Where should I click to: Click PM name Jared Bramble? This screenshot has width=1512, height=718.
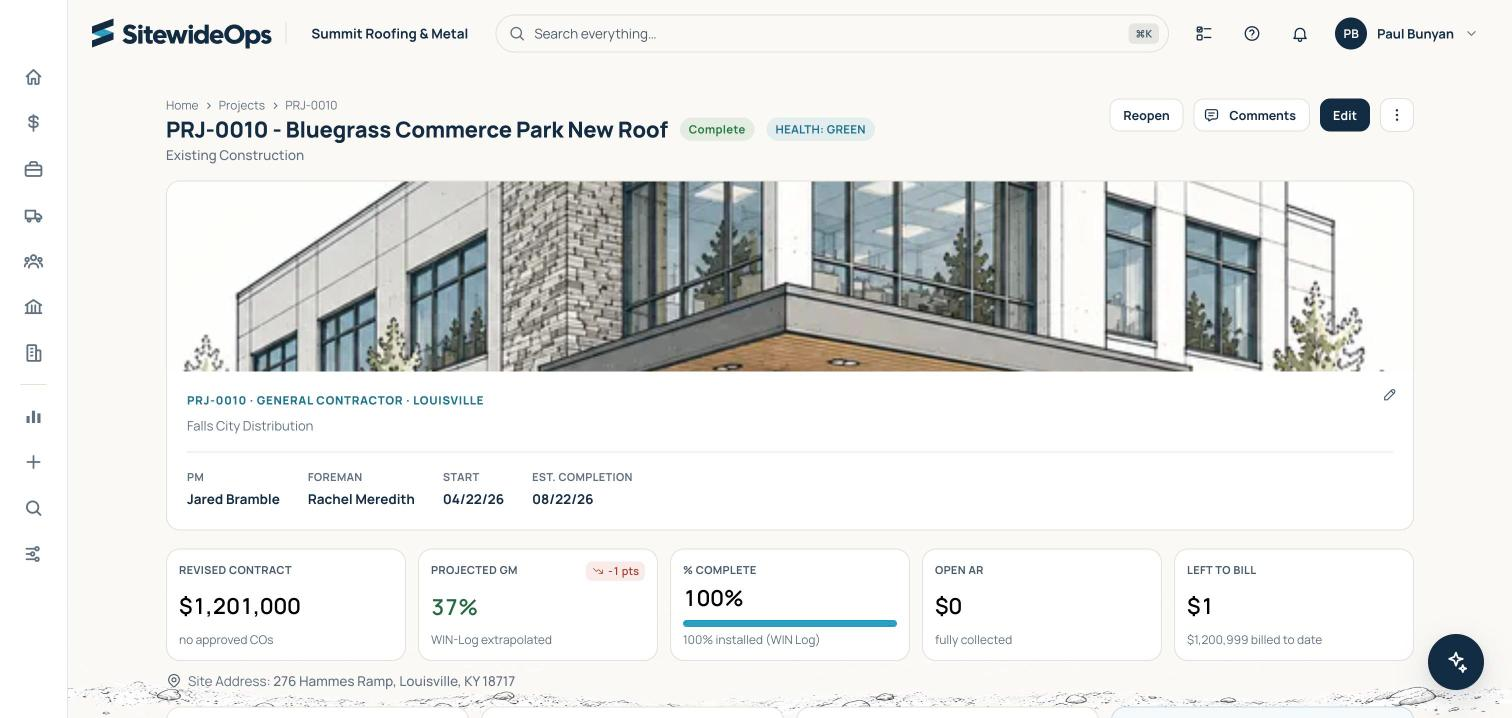[233, 499]
